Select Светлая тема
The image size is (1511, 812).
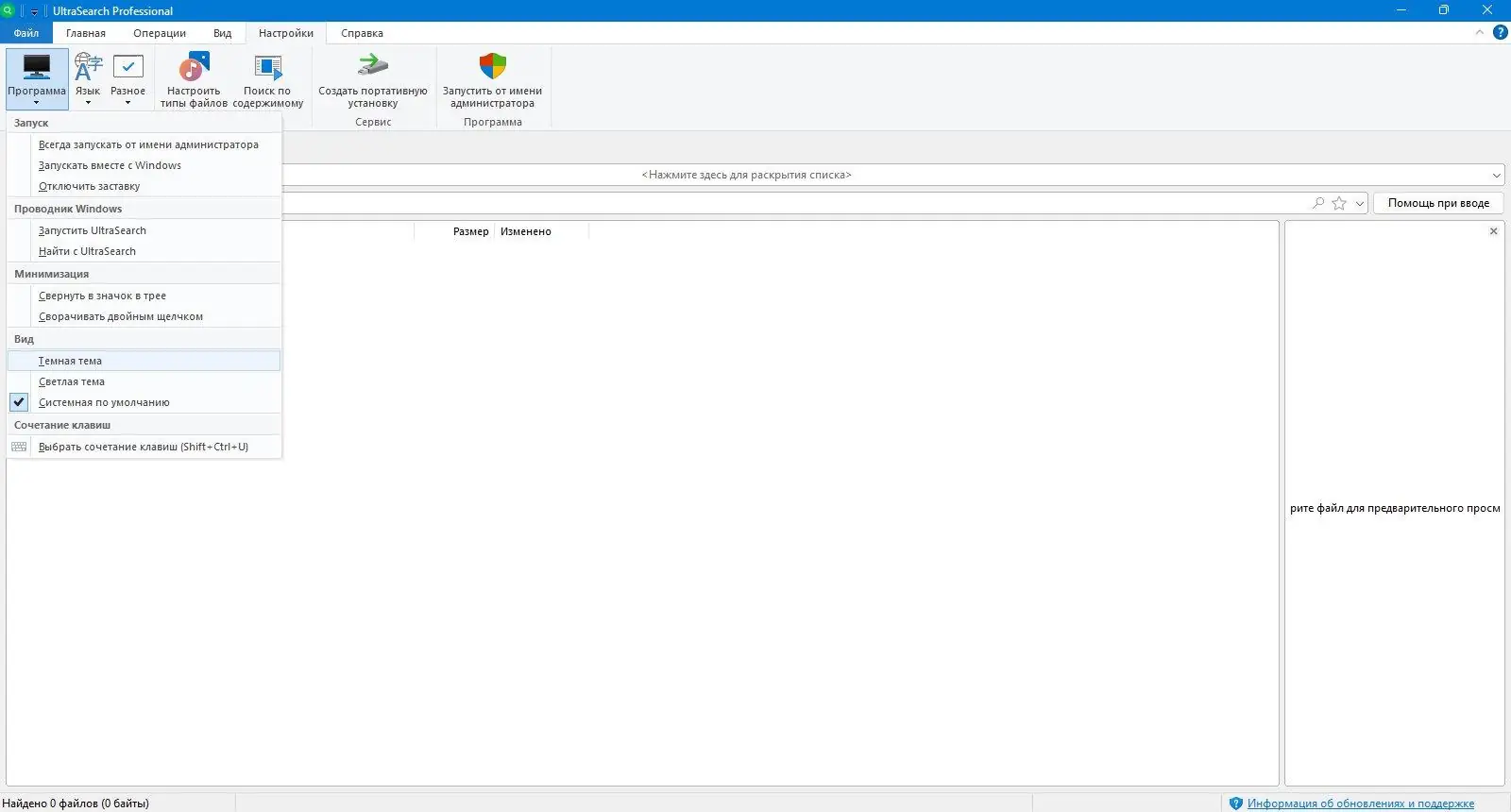coord(144,381)
